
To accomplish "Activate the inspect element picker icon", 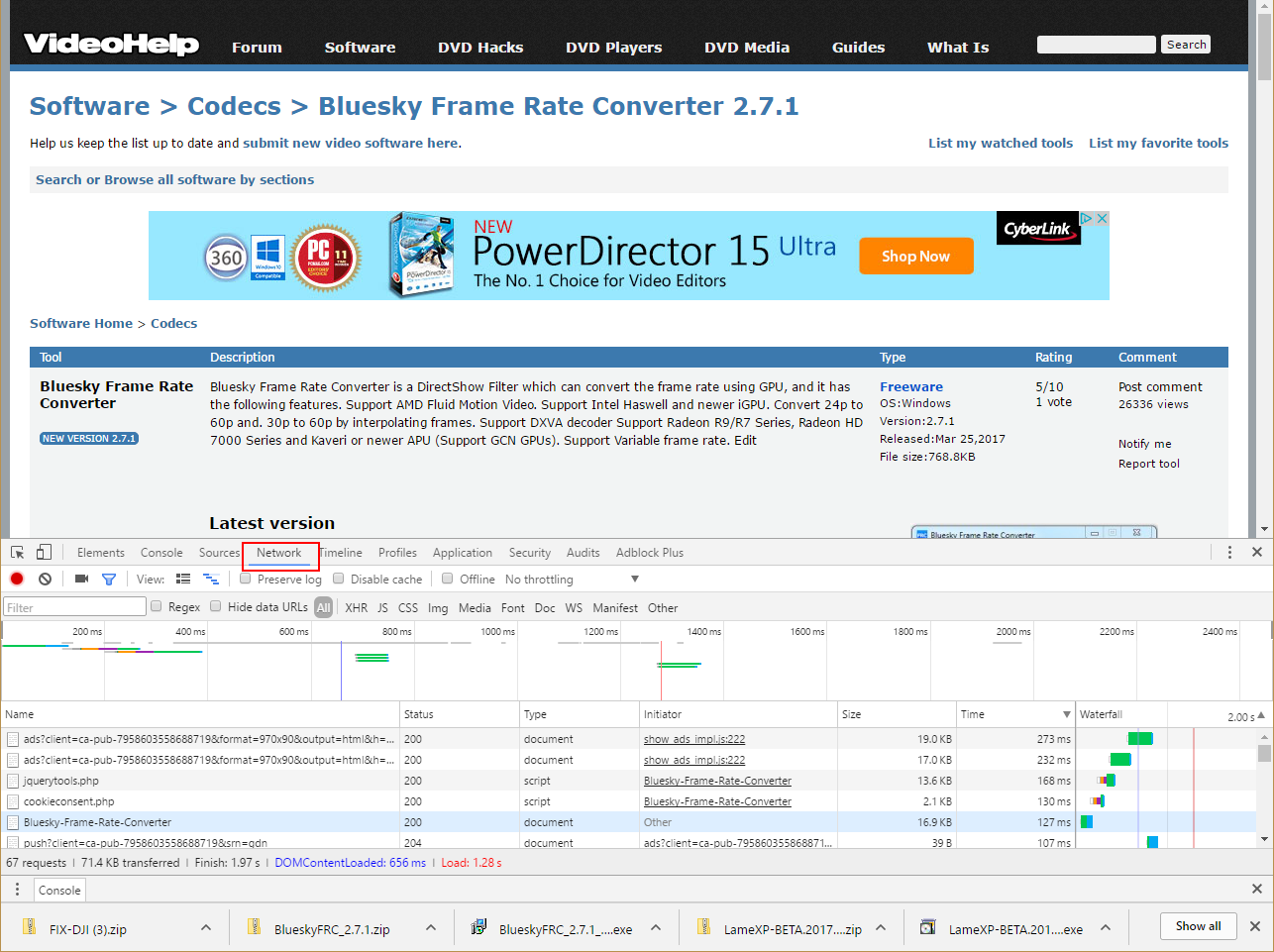I will [x=18, y=553].
